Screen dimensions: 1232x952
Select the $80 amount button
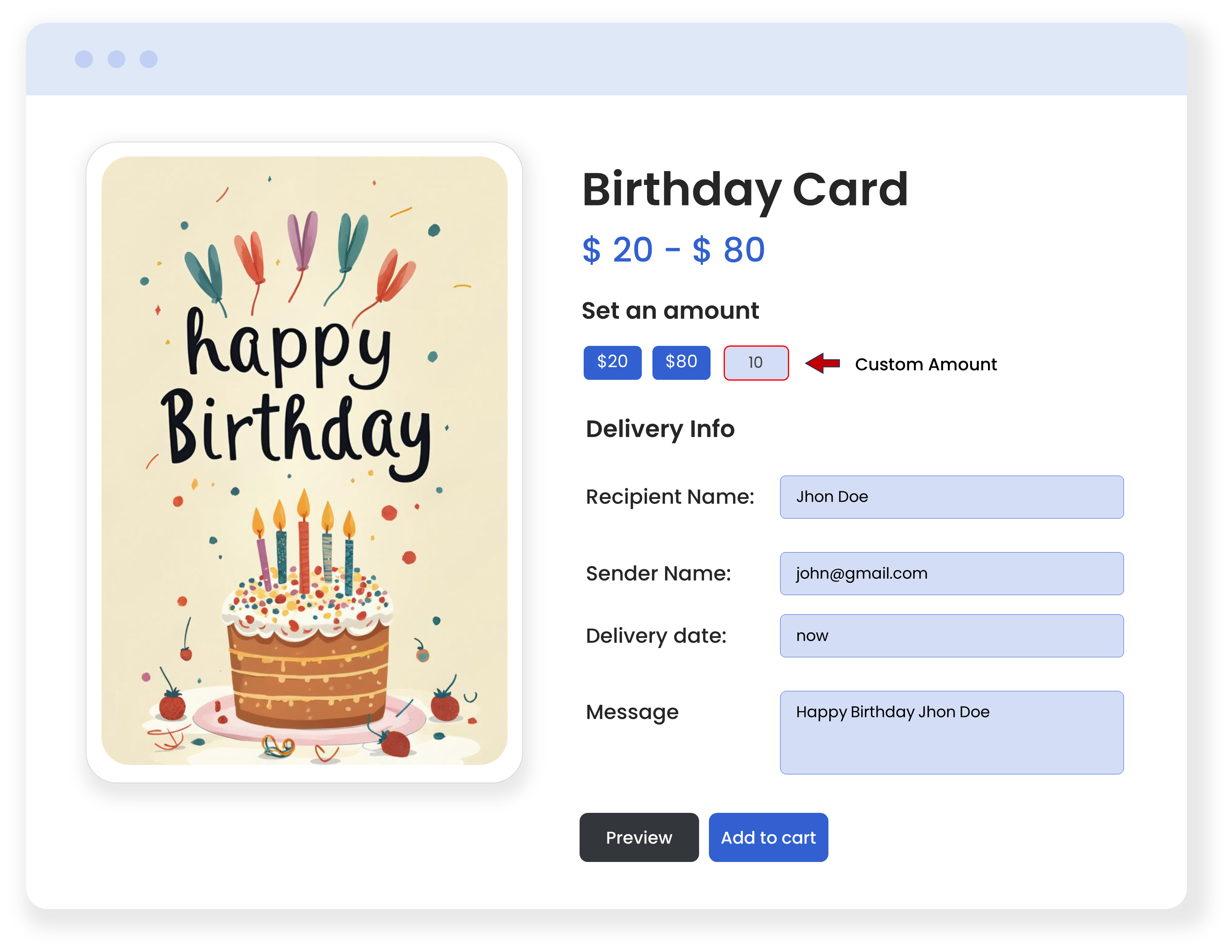click(x=681, y=363)
